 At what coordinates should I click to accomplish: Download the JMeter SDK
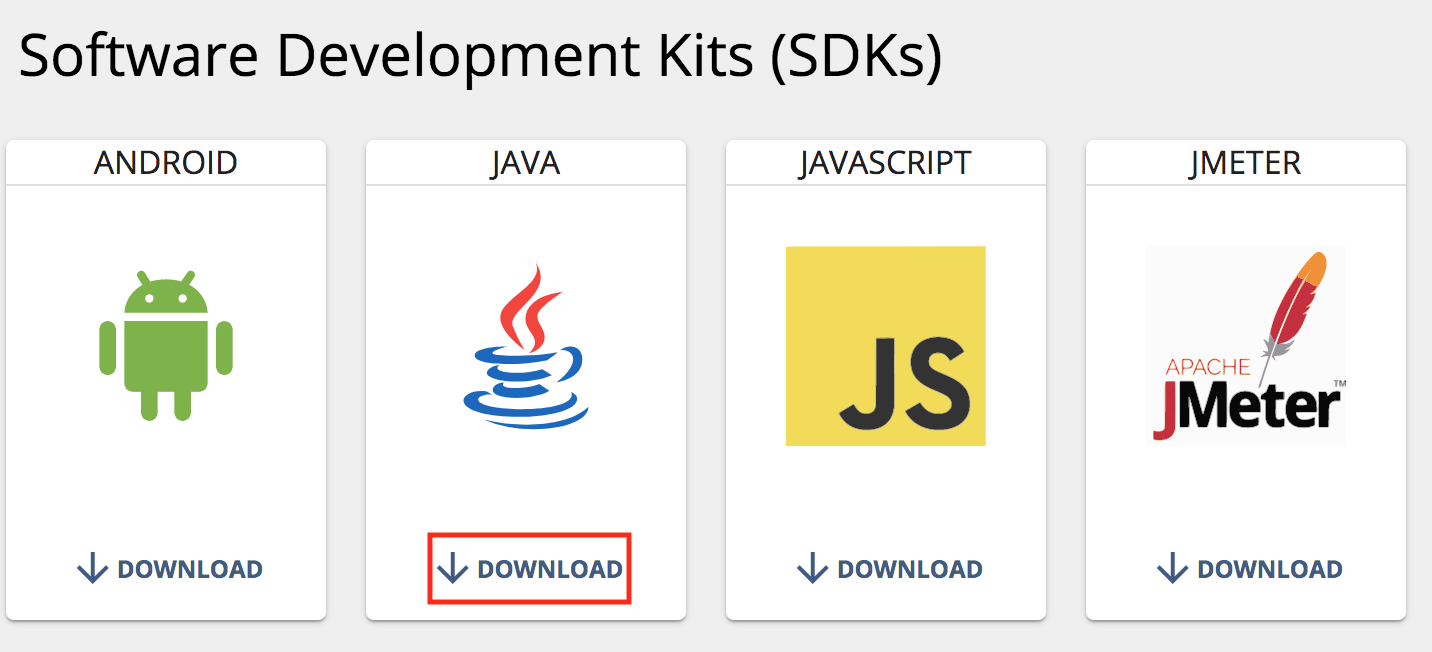tap(1250, 569)
